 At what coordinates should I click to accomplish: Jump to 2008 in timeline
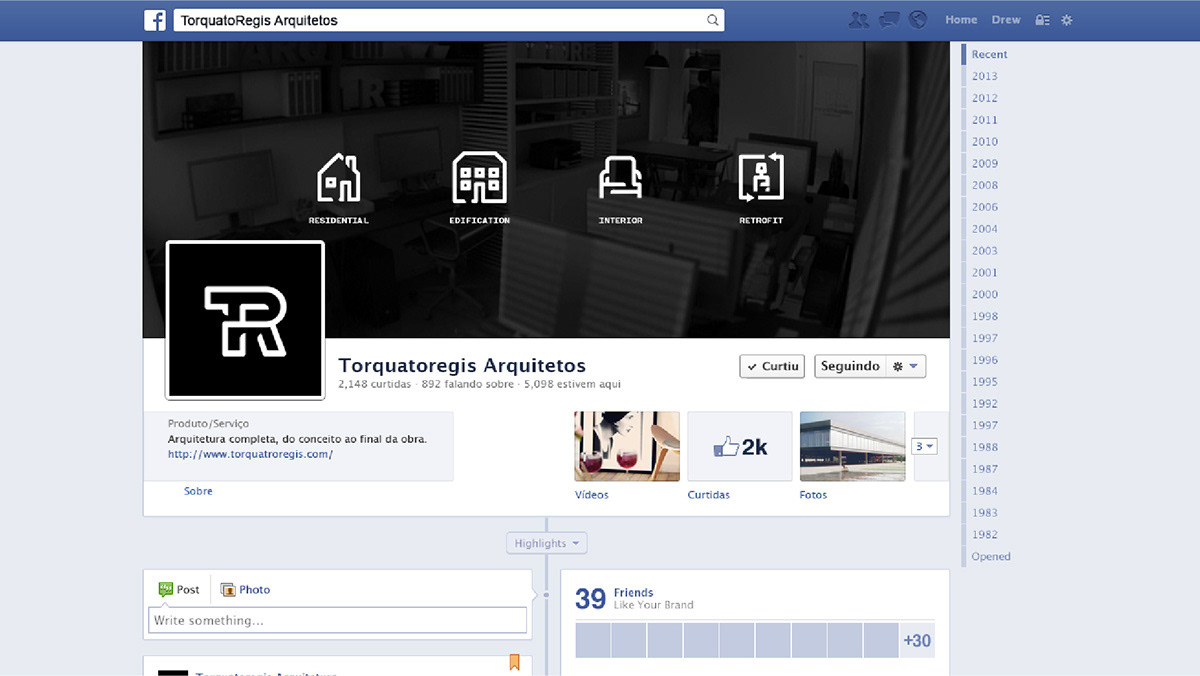click(x=985, y=185)
